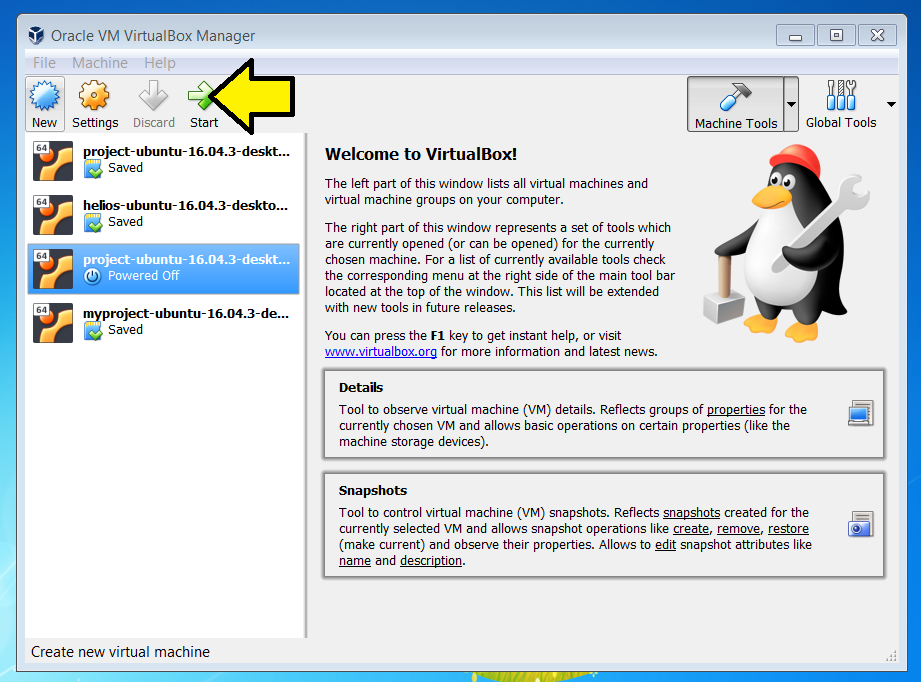Open the Machine menu
This screenshot has width=921, height=682.
(100, 63)
